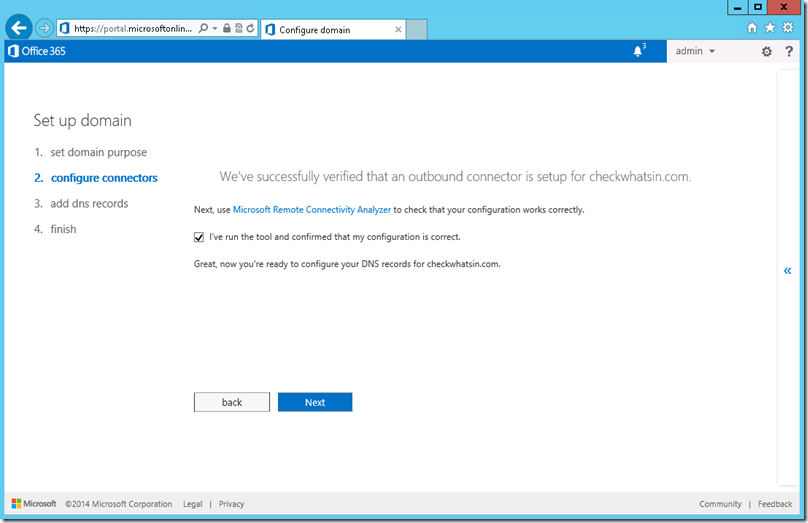This screenshot has height=523, width=808.
Task: Maximize the browser window
Action: pyautogui.click(x=758, y=7)
